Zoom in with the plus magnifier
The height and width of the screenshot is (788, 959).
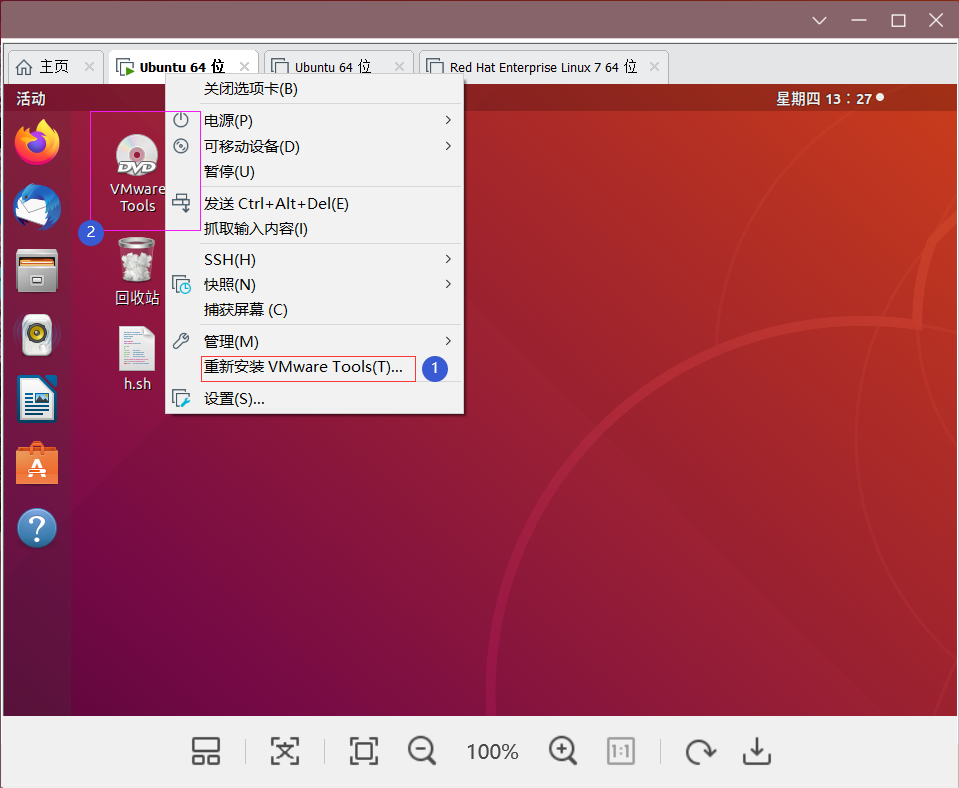[x=563, y=751]
